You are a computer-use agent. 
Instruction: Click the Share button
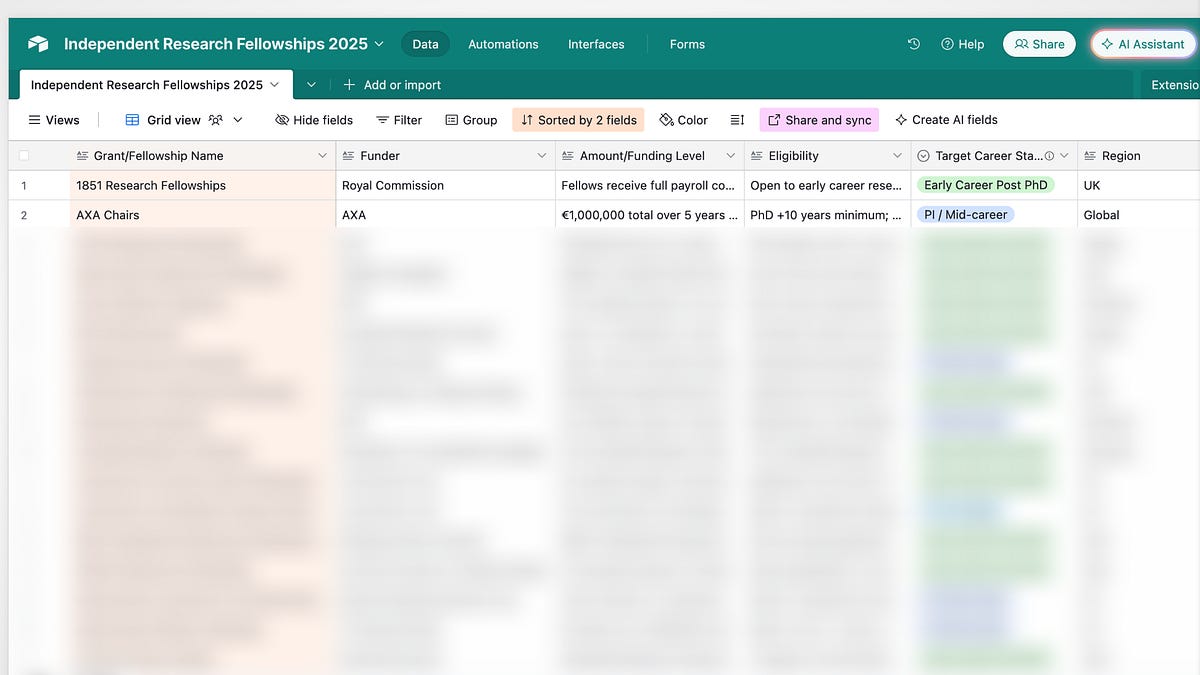coord(1039,44)
